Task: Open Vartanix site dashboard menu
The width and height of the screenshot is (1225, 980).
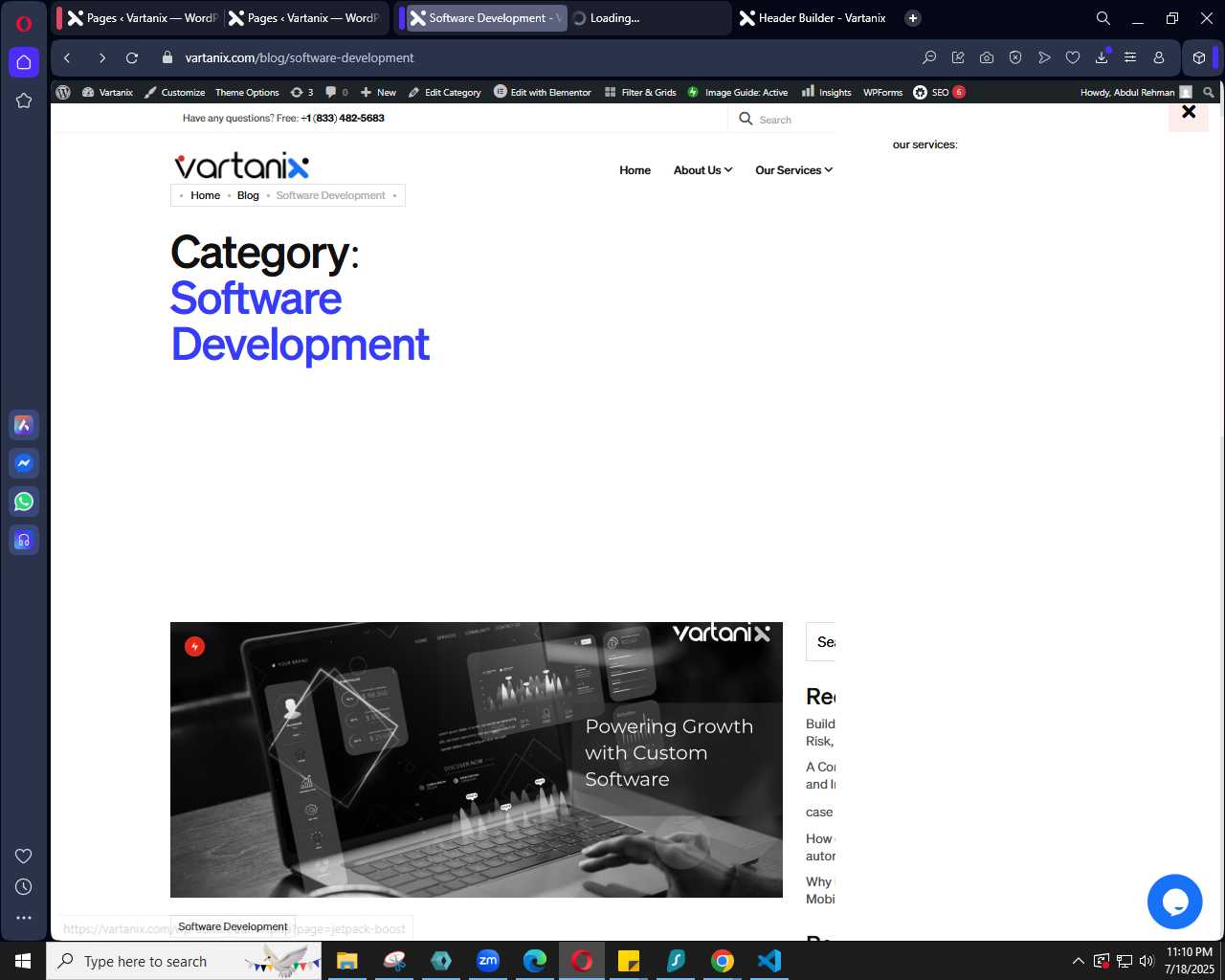Action: pos(107,92)
